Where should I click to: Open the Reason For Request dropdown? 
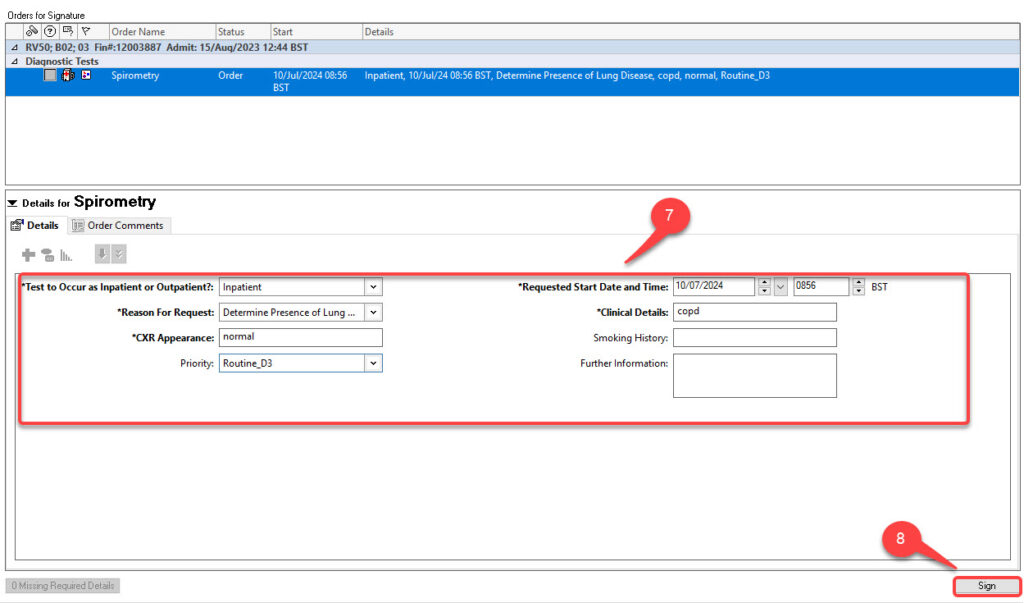[373, 312]
